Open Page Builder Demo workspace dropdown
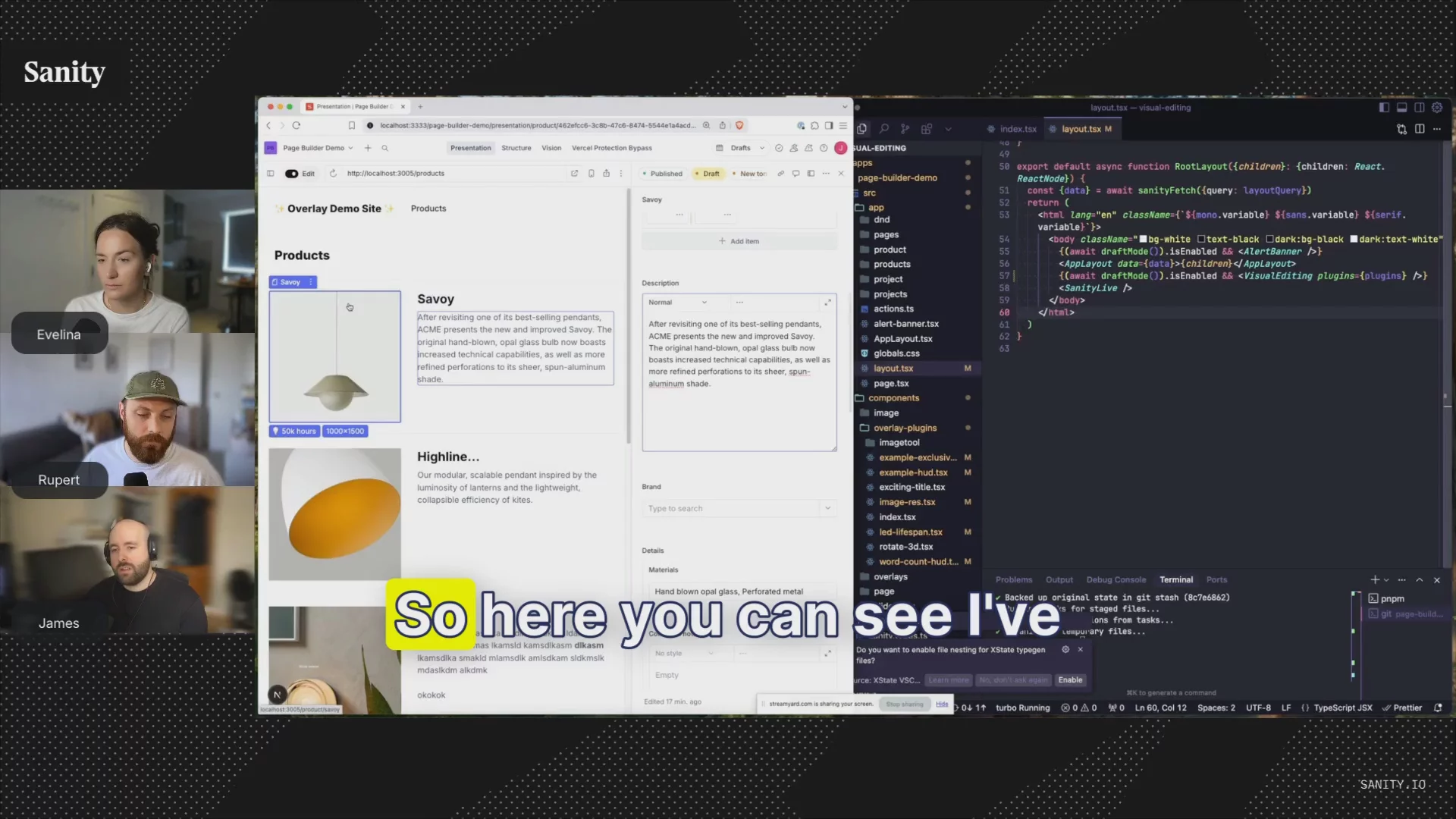This screenshot has width=1456, height=819. click(318, 148)
